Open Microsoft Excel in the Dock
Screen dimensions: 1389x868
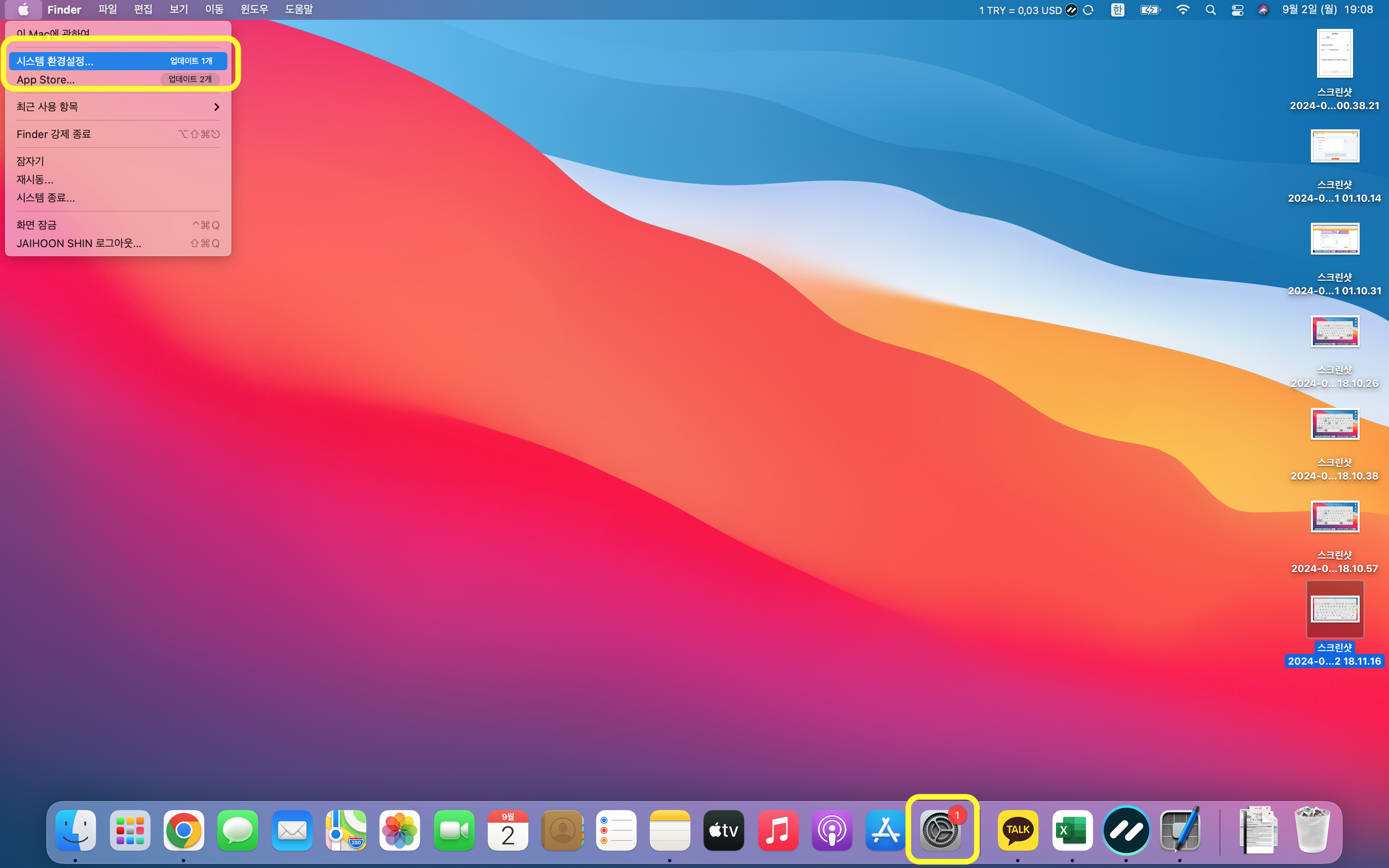(x=1072, y=830)
